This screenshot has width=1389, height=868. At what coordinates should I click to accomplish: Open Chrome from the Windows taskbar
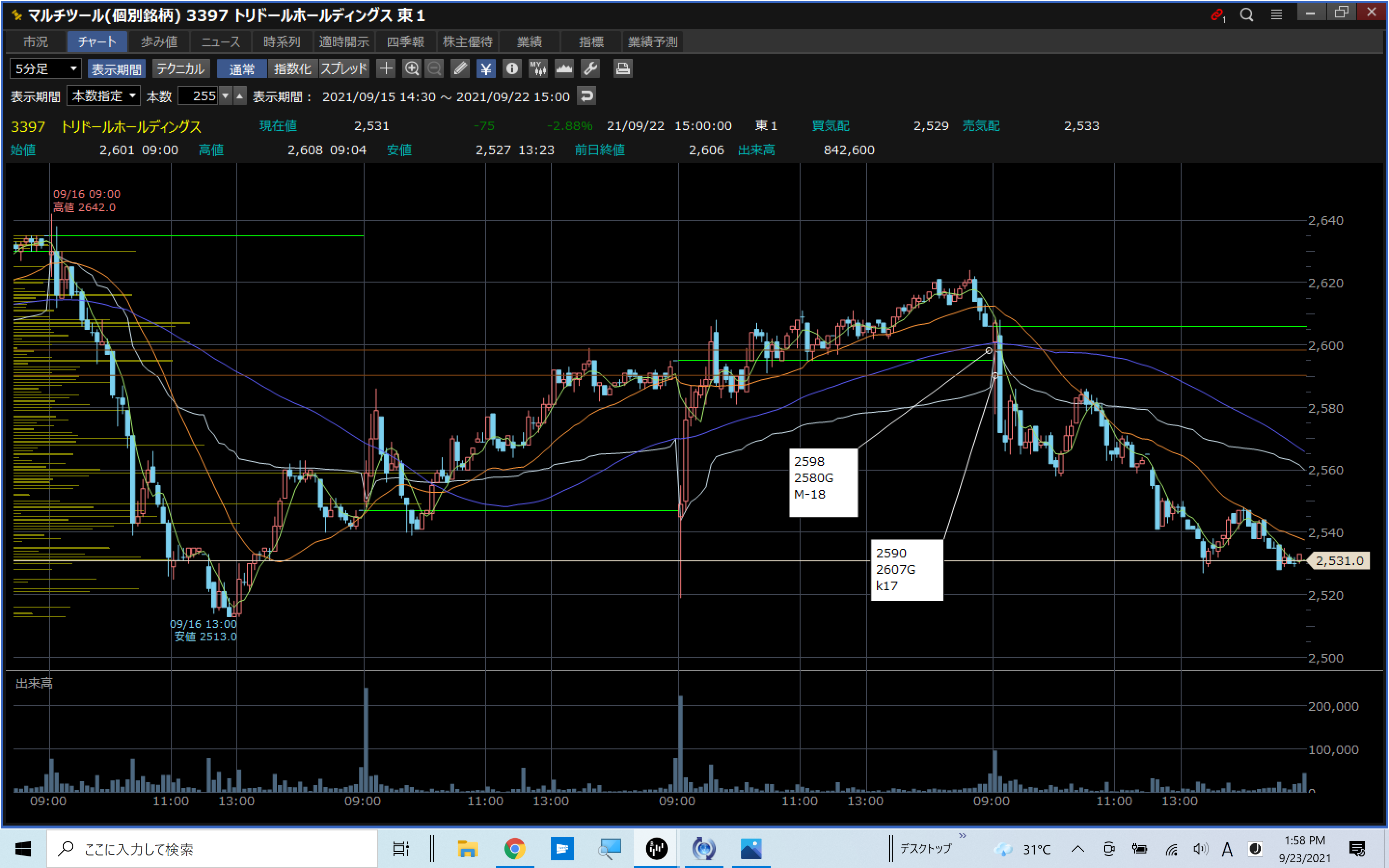tap(514, 849)
